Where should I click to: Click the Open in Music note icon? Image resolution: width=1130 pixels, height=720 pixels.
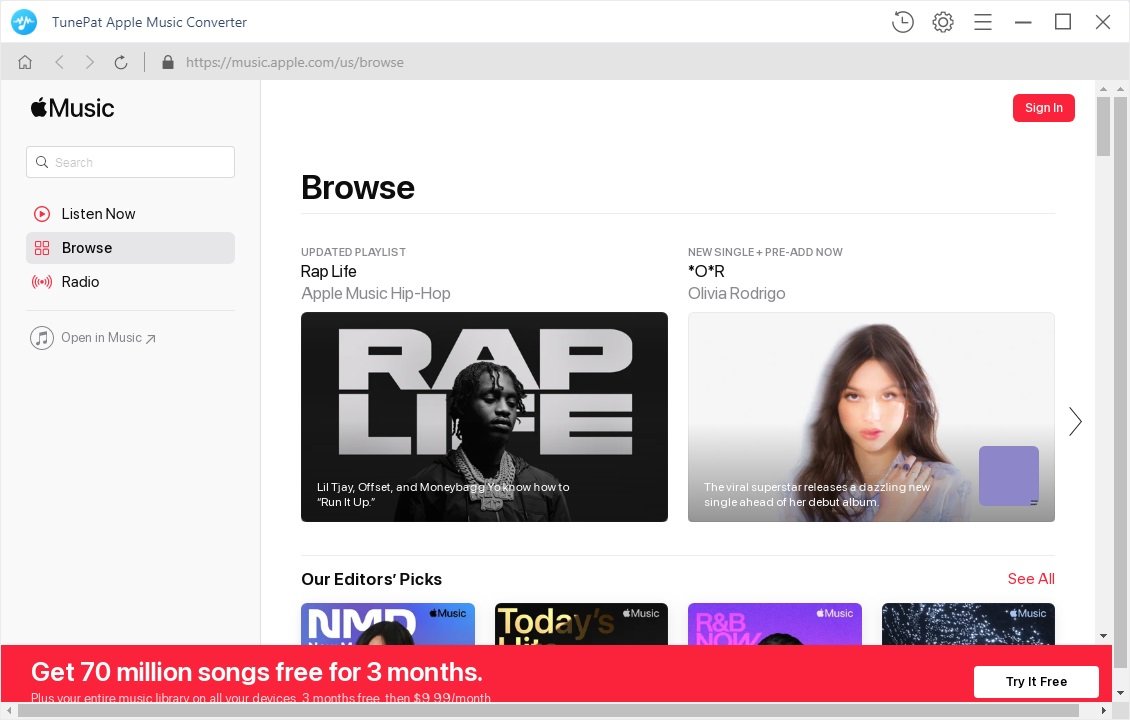click(x=42, y=337)
